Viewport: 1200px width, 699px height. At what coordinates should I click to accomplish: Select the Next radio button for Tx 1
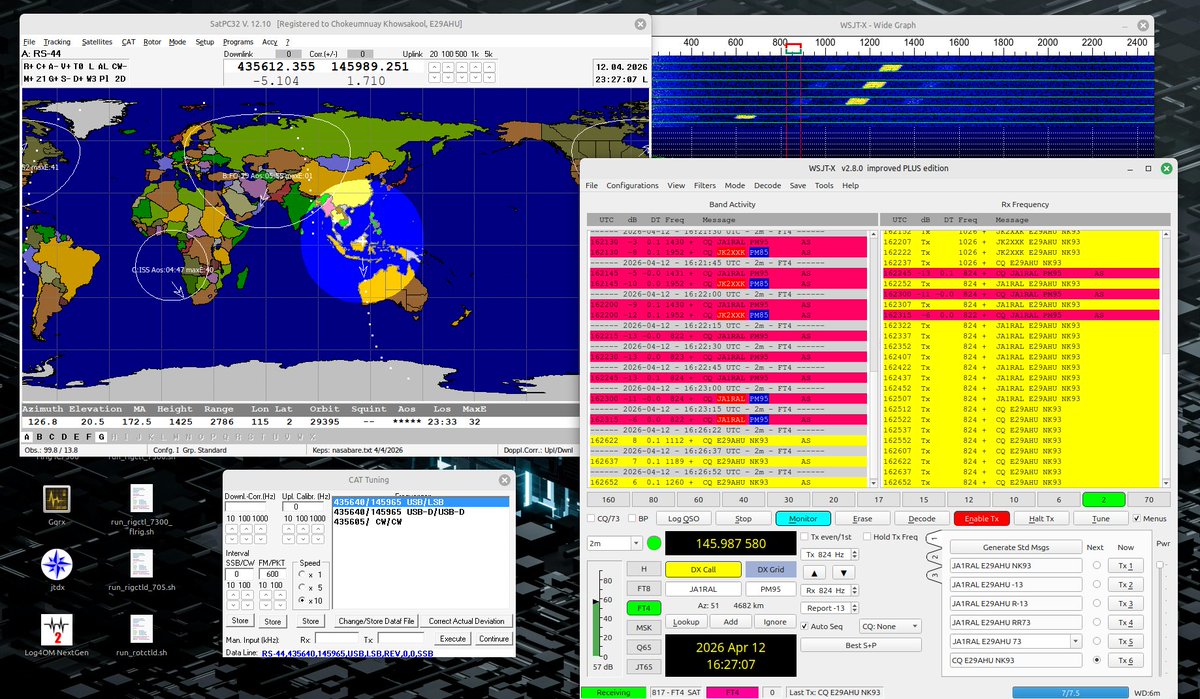tap(1097, 566)
